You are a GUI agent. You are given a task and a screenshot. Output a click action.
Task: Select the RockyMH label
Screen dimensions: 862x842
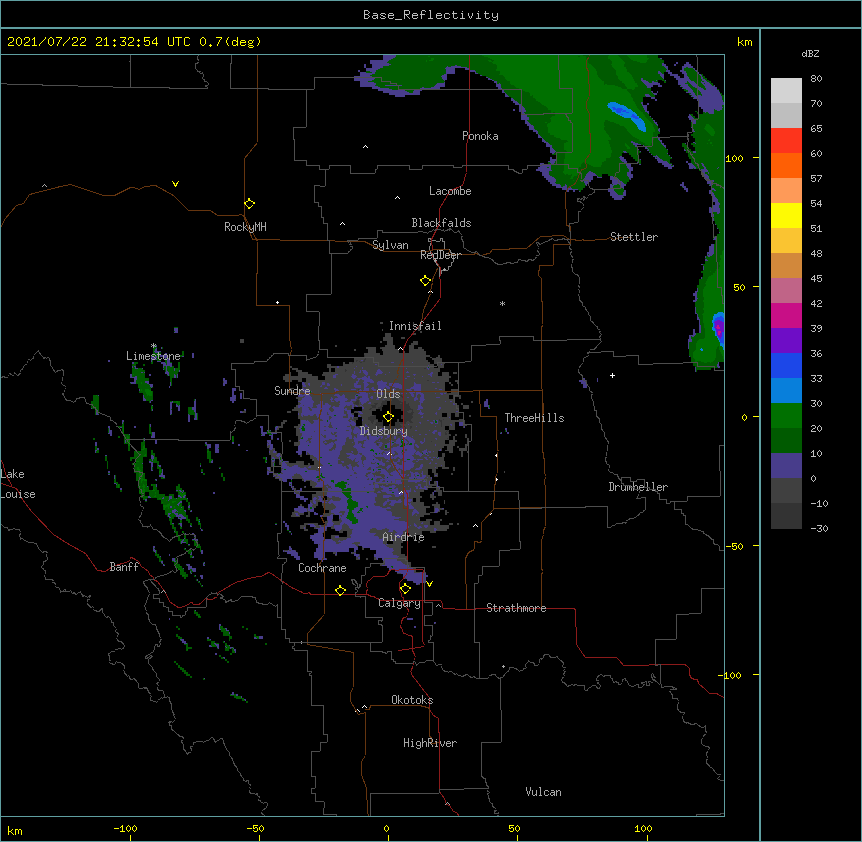(245, 227)
